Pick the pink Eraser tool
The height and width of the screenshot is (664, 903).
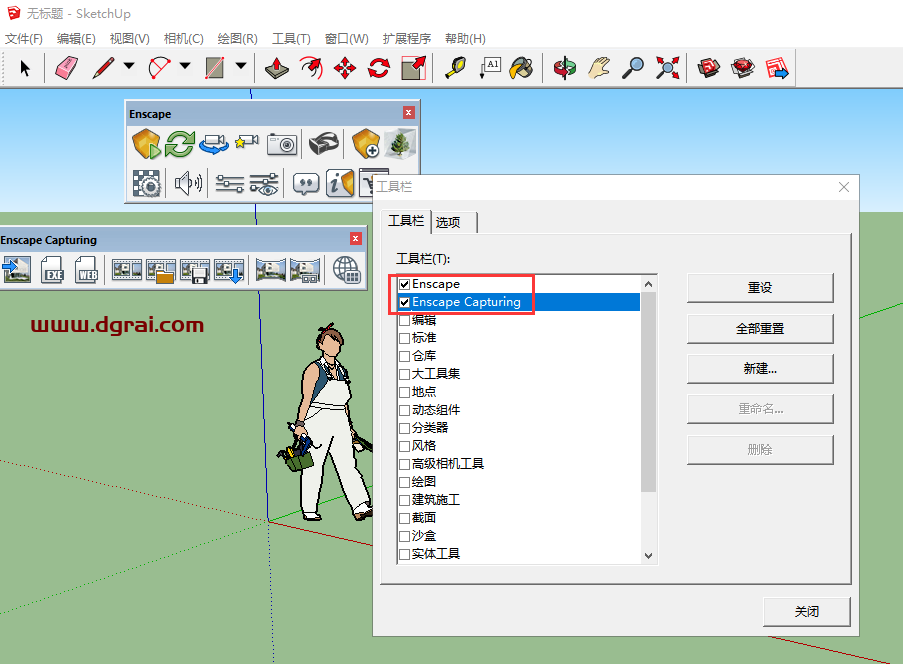67,68
